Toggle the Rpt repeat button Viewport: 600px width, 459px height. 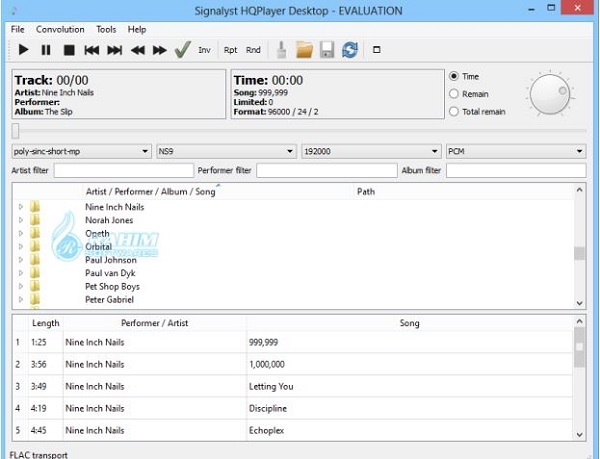click(x=231, y=50)
